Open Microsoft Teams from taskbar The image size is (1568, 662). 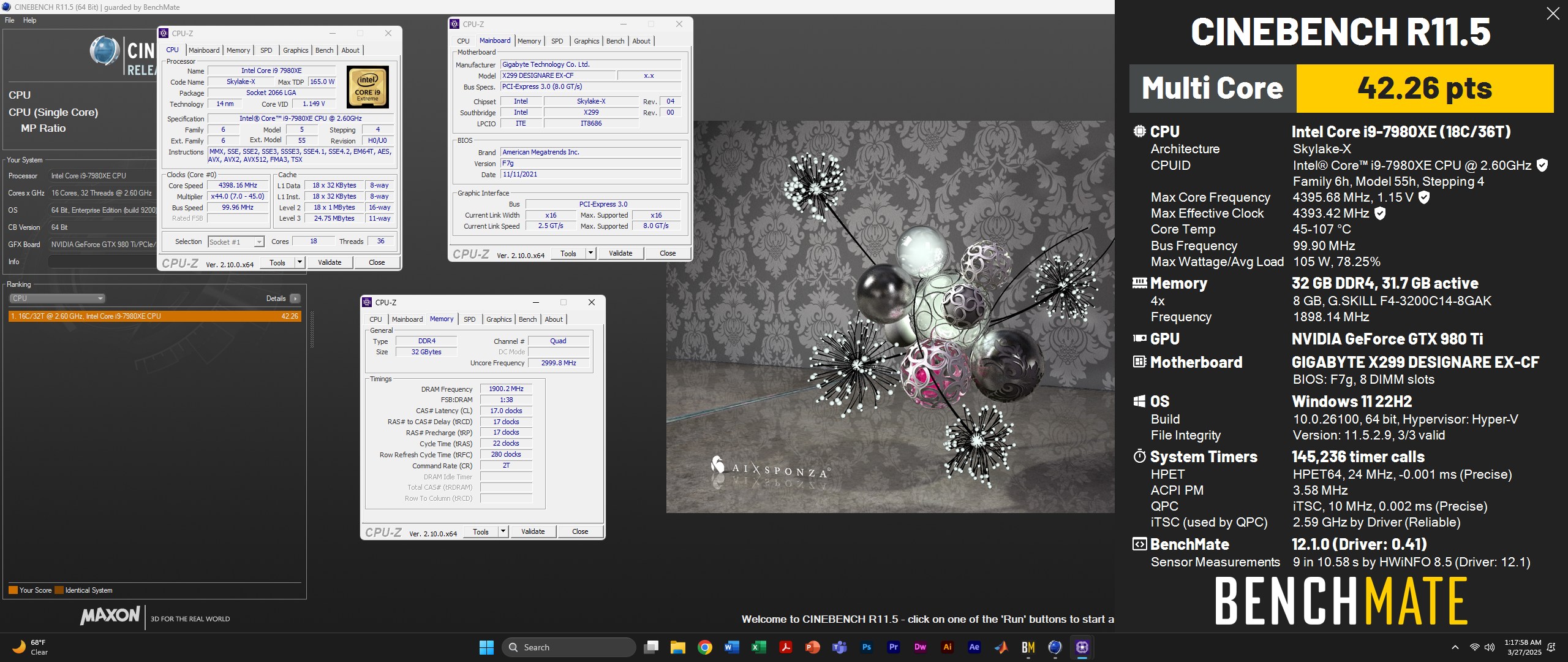pos(839,647)
